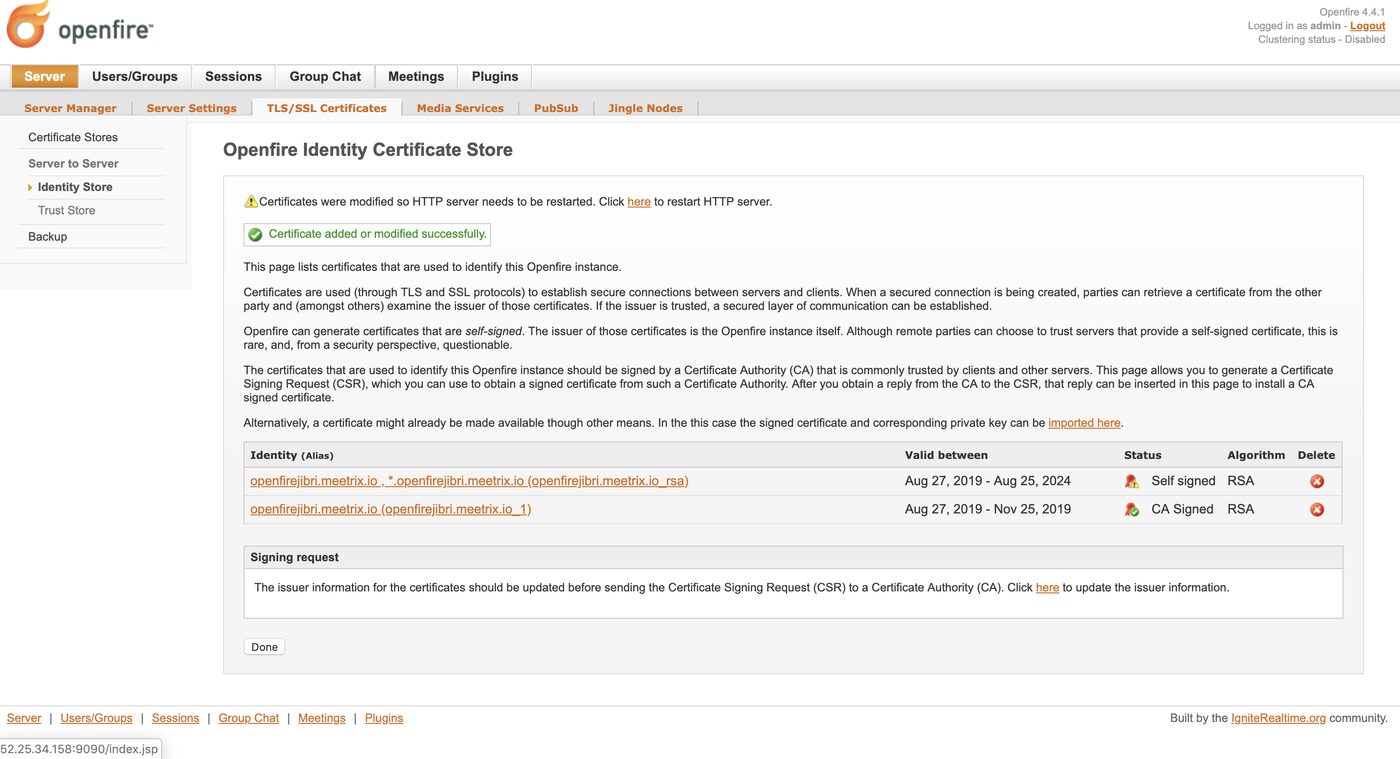Click the 'Algorithm' column header
Image resolution: width=1400 pixels, height=759 pixels.
(x=1256, y=455)
